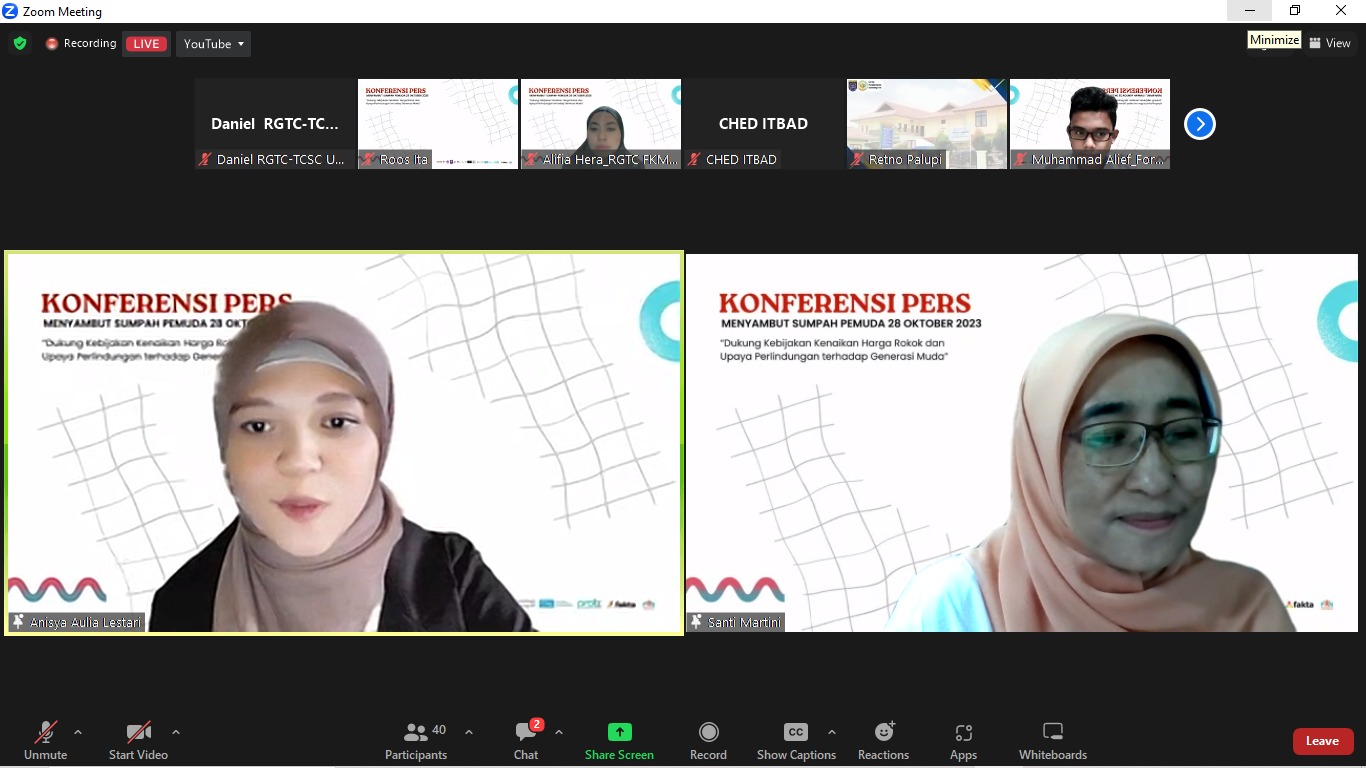The width and height of the screenshot is (1366, 768).
Task: Click the red Recording indicator
Action: (81, 44)
